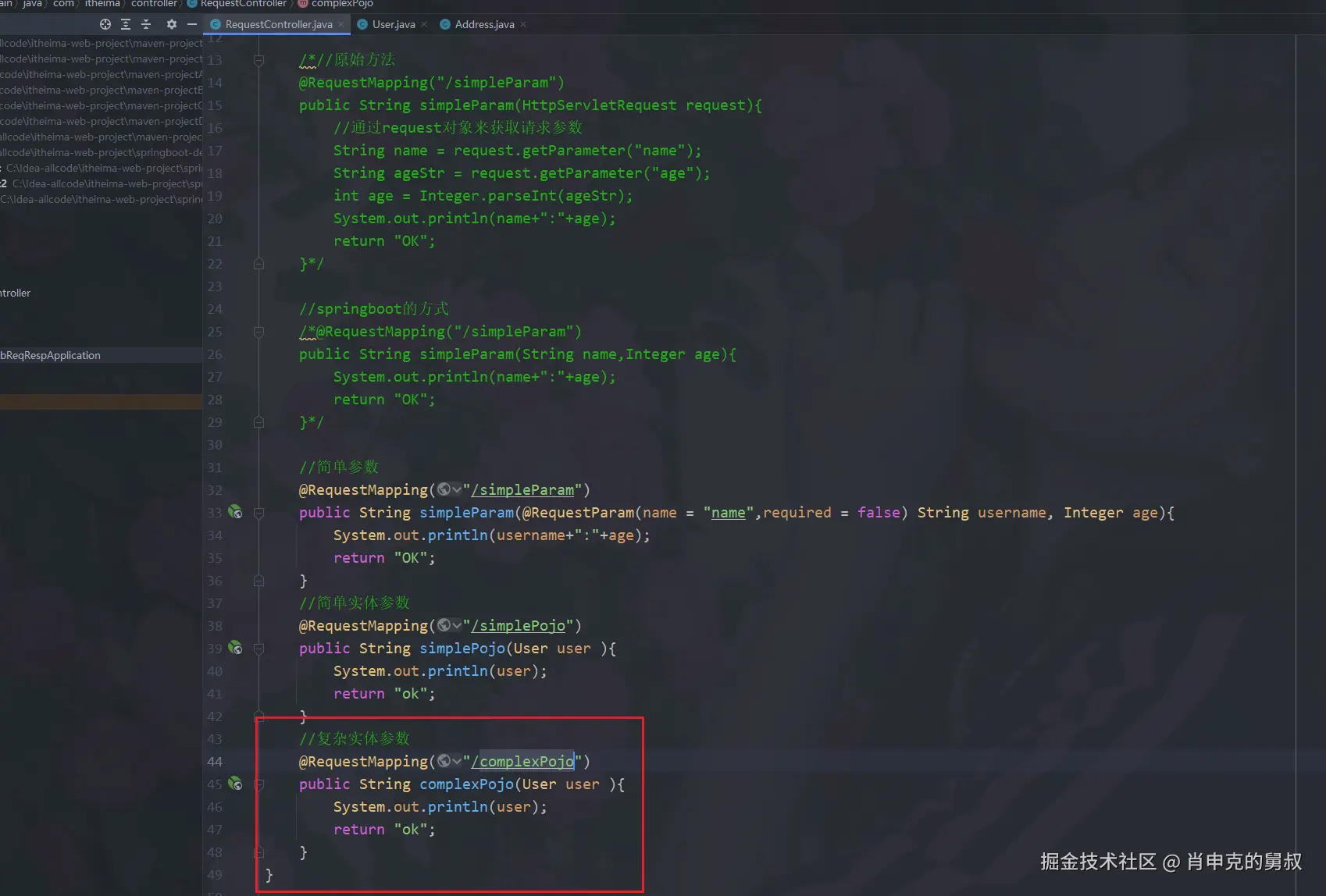Click the endpoint gutter icon on line 45
This screenshot has height=896, width=1326.
[235, 784]
